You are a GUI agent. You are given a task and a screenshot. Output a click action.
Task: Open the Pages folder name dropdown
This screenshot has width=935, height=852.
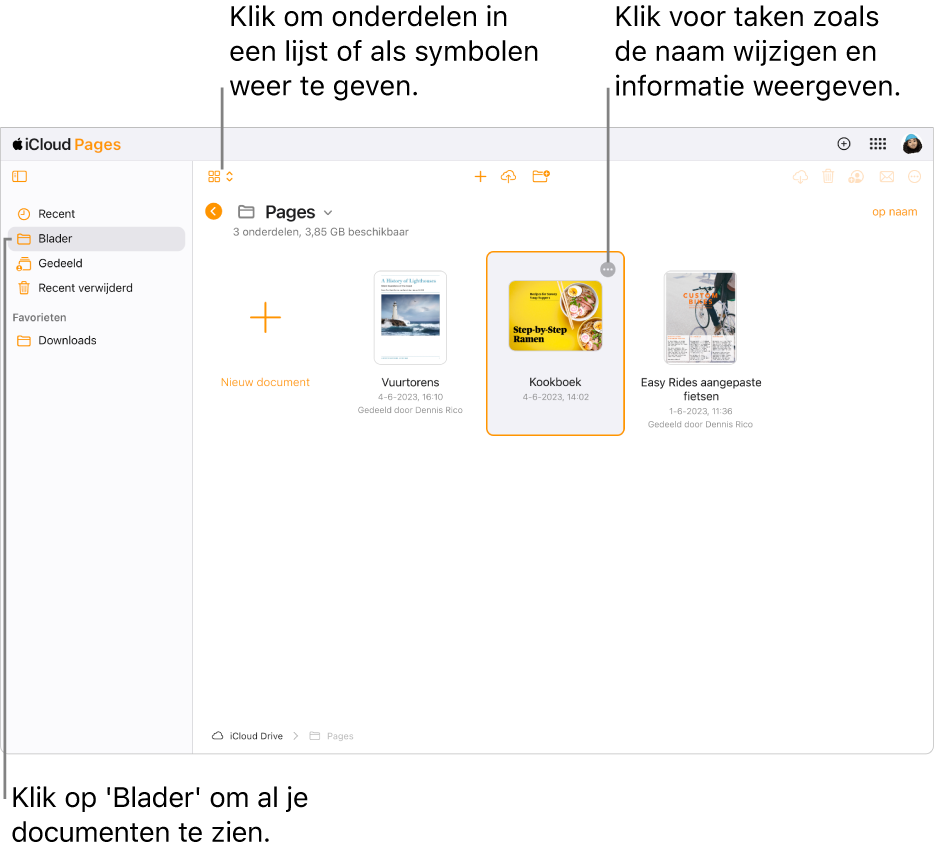pyautogui.click(x=328, y=212)
